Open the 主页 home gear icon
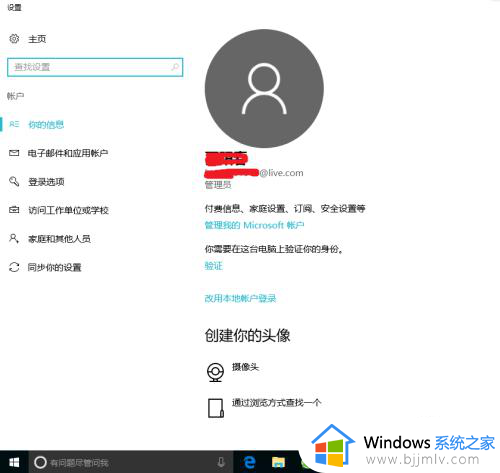 point(14,39)
